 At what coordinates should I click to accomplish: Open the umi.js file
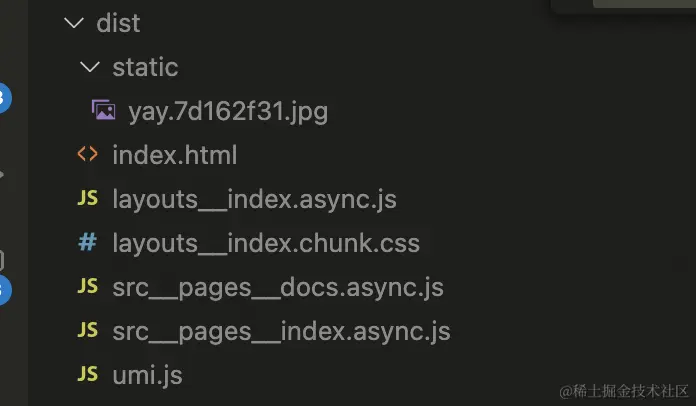point(147,375)
